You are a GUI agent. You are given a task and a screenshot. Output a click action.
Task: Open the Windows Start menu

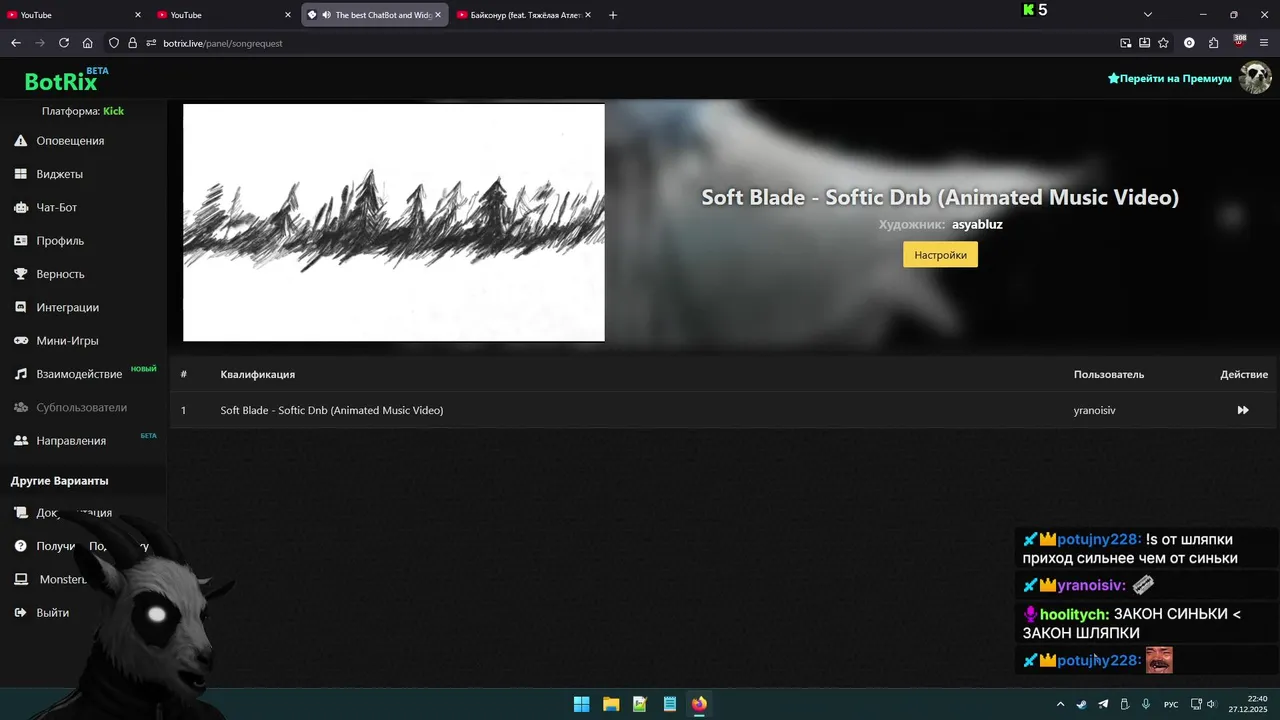[581, 704]
